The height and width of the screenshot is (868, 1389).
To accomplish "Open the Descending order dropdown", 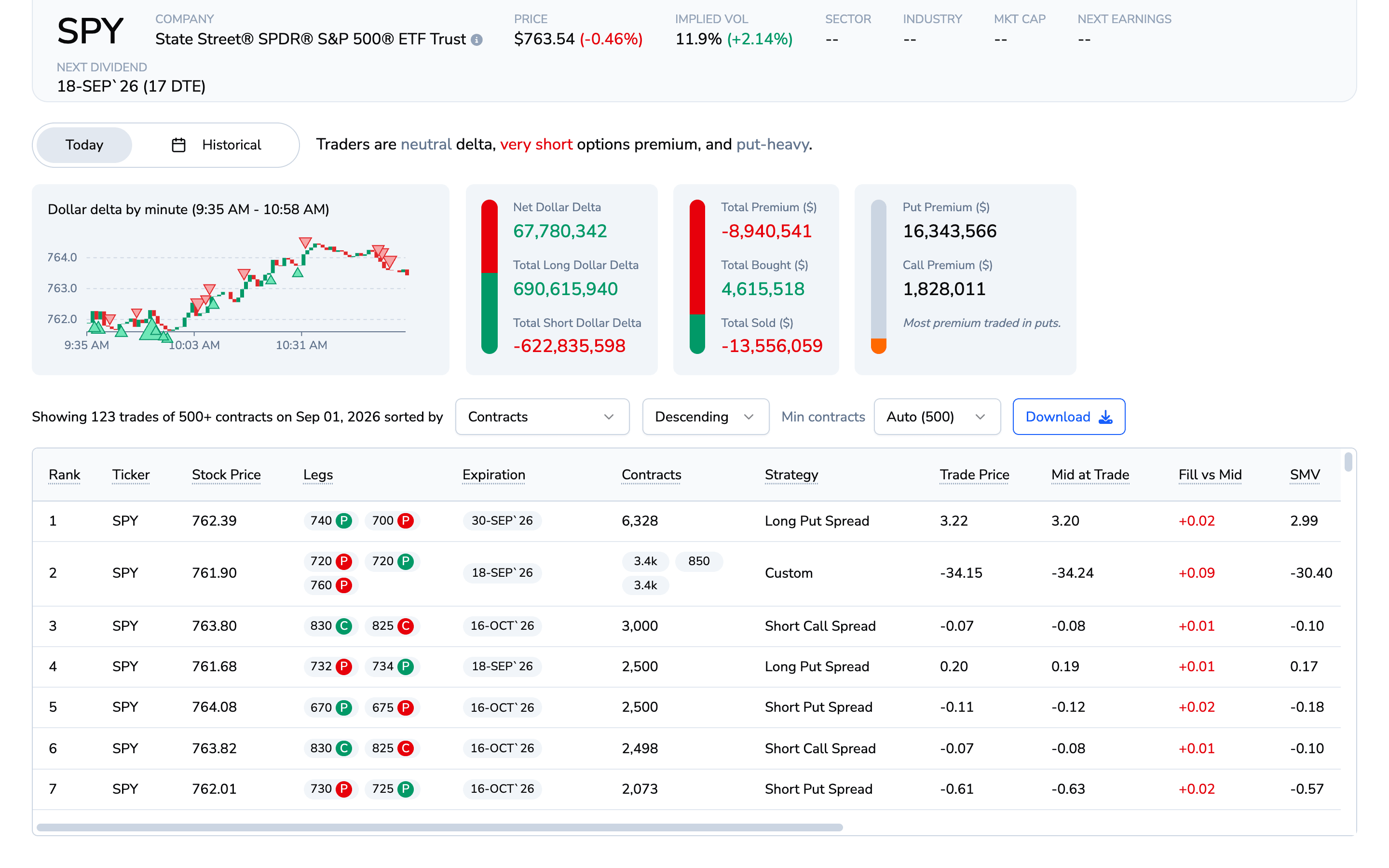I will 706,417.
